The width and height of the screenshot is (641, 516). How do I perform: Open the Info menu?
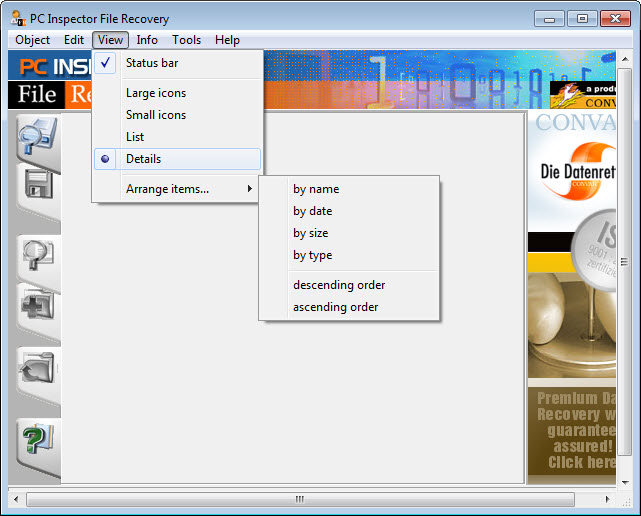(147, 40)
